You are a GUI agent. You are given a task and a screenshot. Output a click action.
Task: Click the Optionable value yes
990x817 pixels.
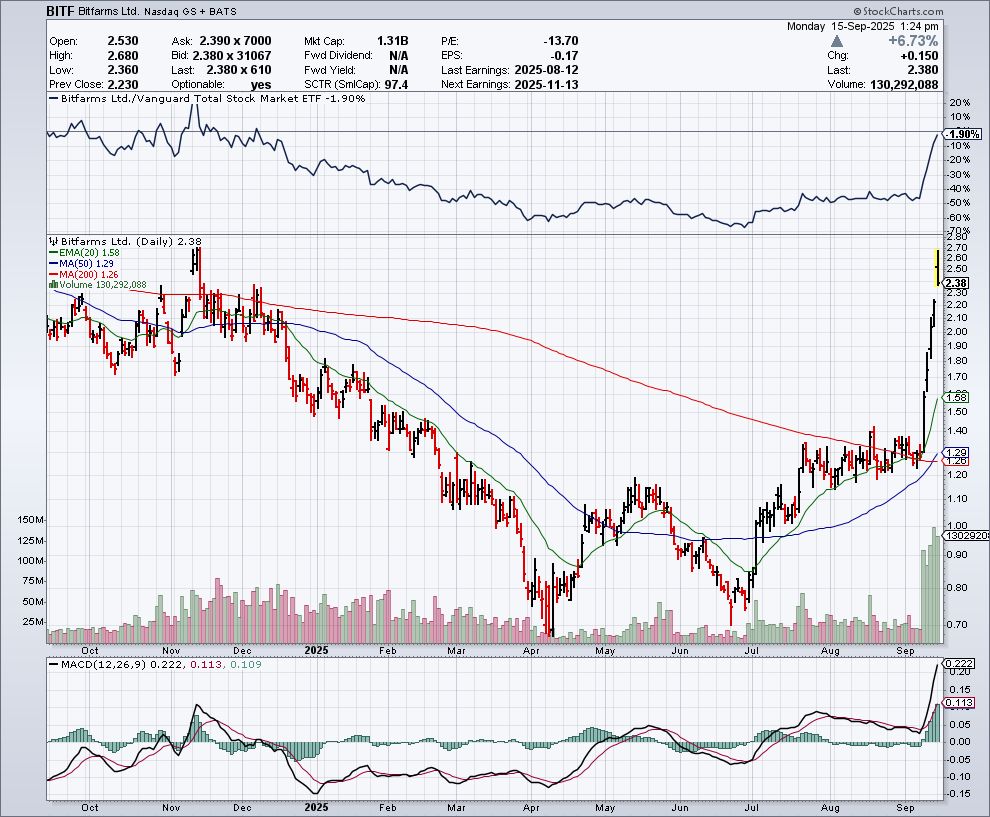click(261, 85)
